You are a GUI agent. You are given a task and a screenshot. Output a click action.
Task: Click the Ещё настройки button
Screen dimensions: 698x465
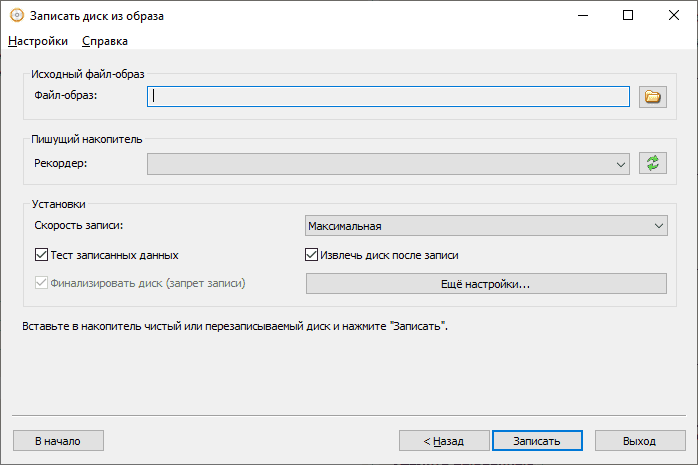(x=485, y=284)
